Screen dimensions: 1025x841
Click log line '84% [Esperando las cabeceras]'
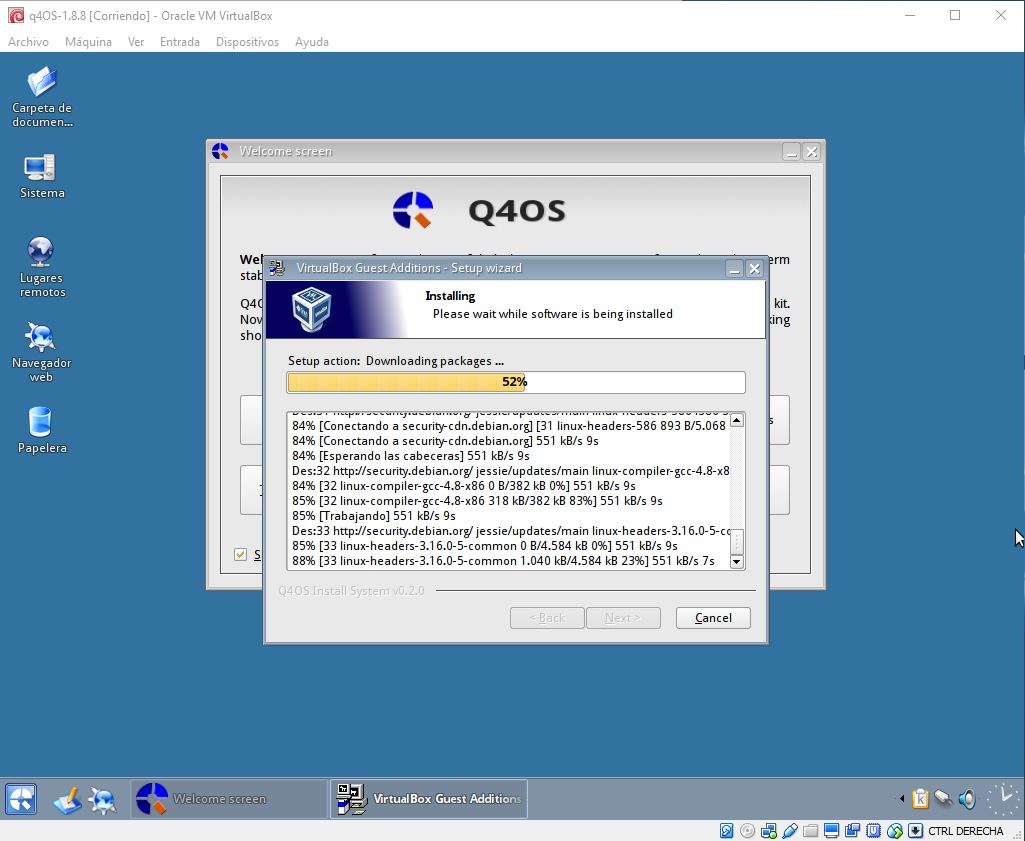(411, 455)
